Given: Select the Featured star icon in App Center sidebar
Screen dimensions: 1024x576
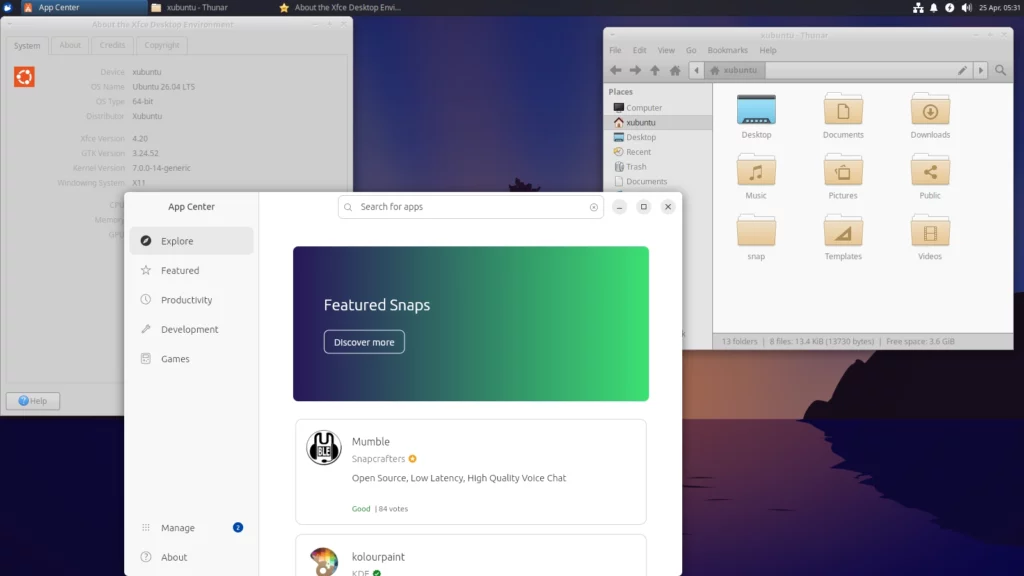Looking at the screenshot, I should [x=145, y=270].
